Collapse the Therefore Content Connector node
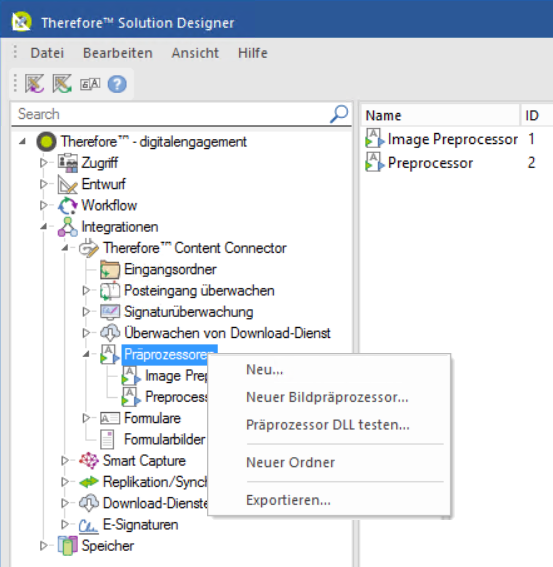The height and width of the screenshot is (567, 553). (65, 248)
